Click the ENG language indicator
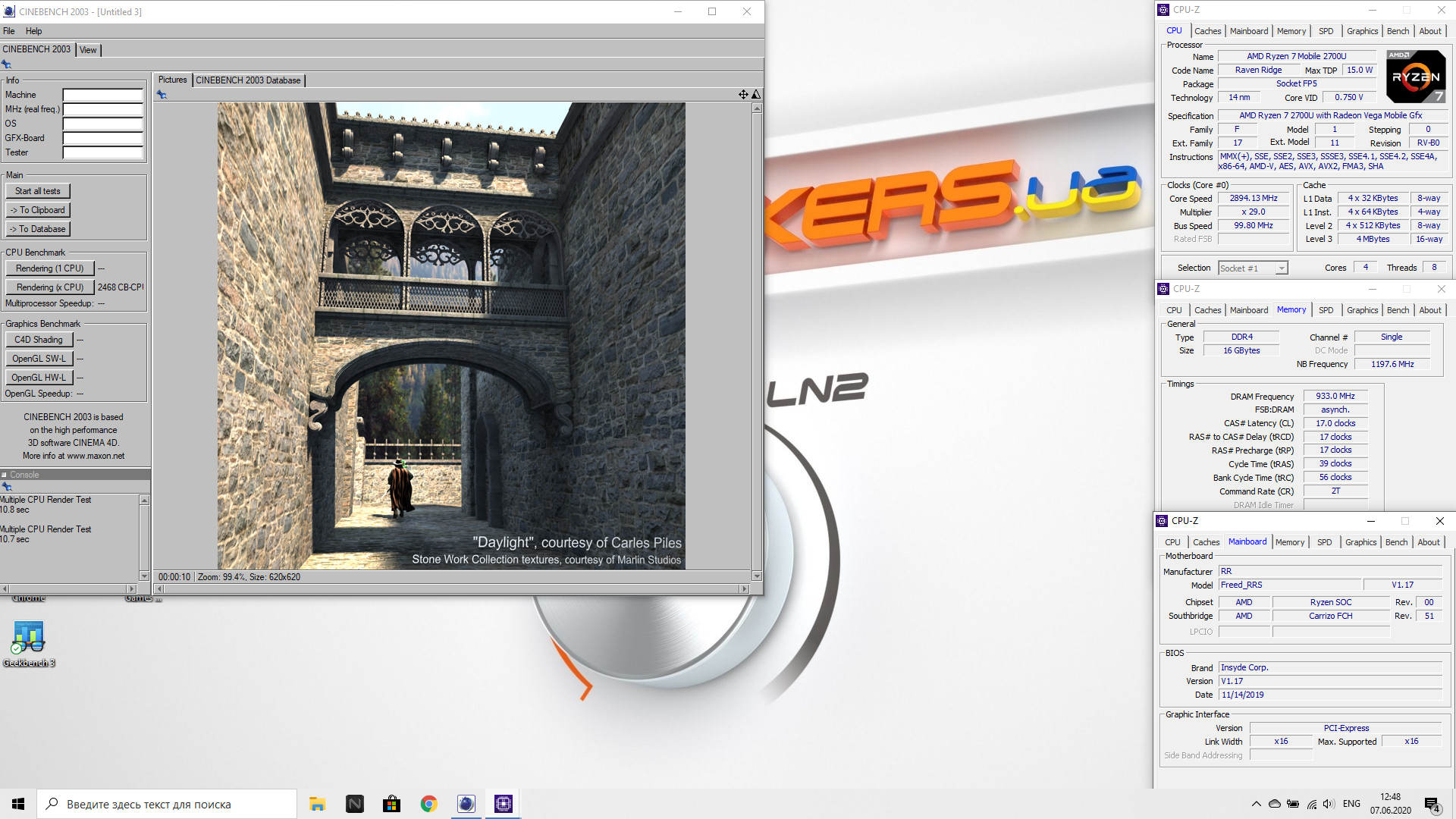This screenshot has height=819, width=1456. [1351, 804]
